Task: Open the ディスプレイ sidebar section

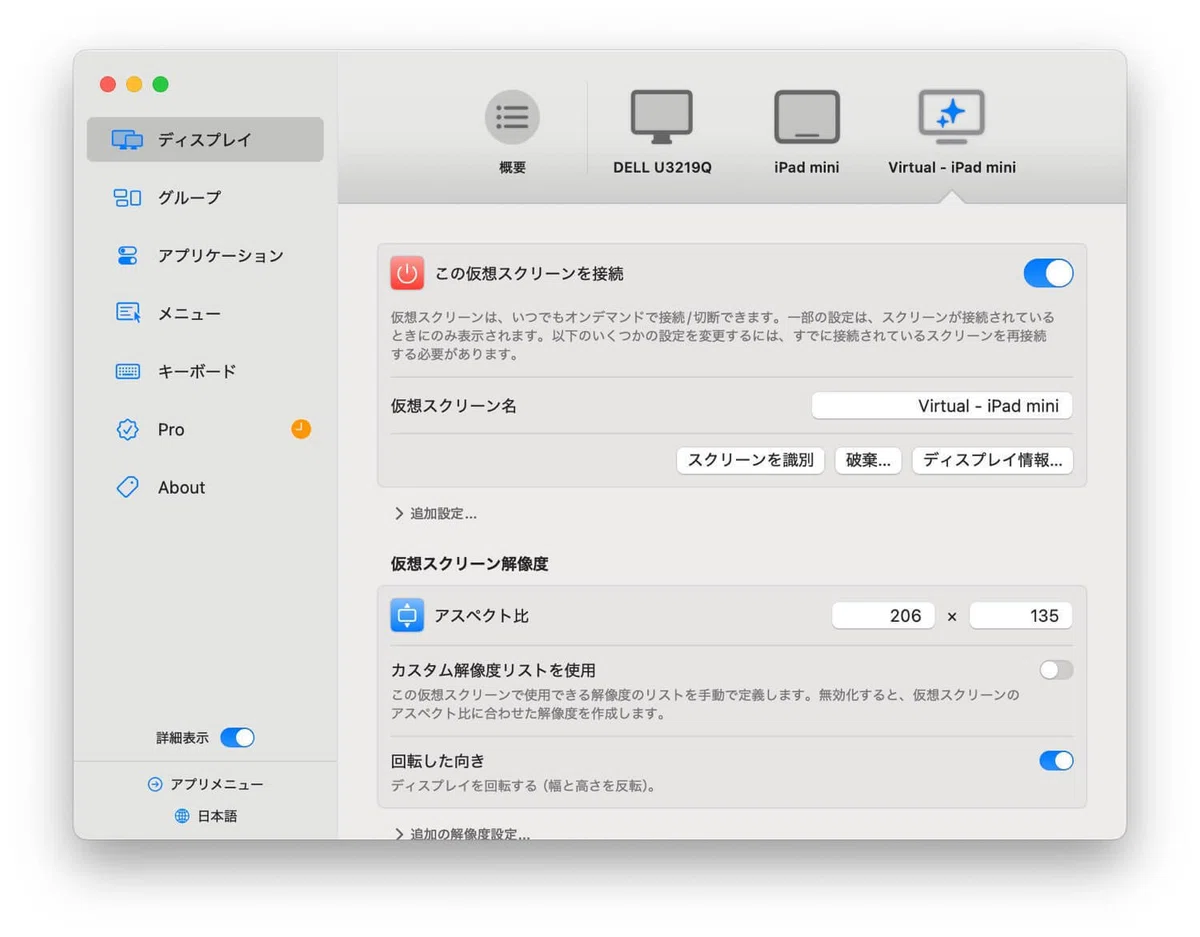Action: 205,139
